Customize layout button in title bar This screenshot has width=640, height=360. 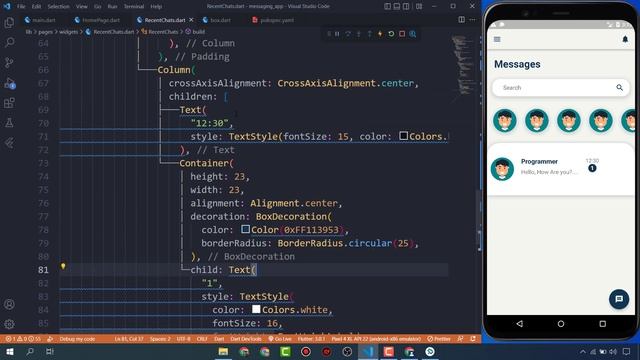click(x=419, y=6)
